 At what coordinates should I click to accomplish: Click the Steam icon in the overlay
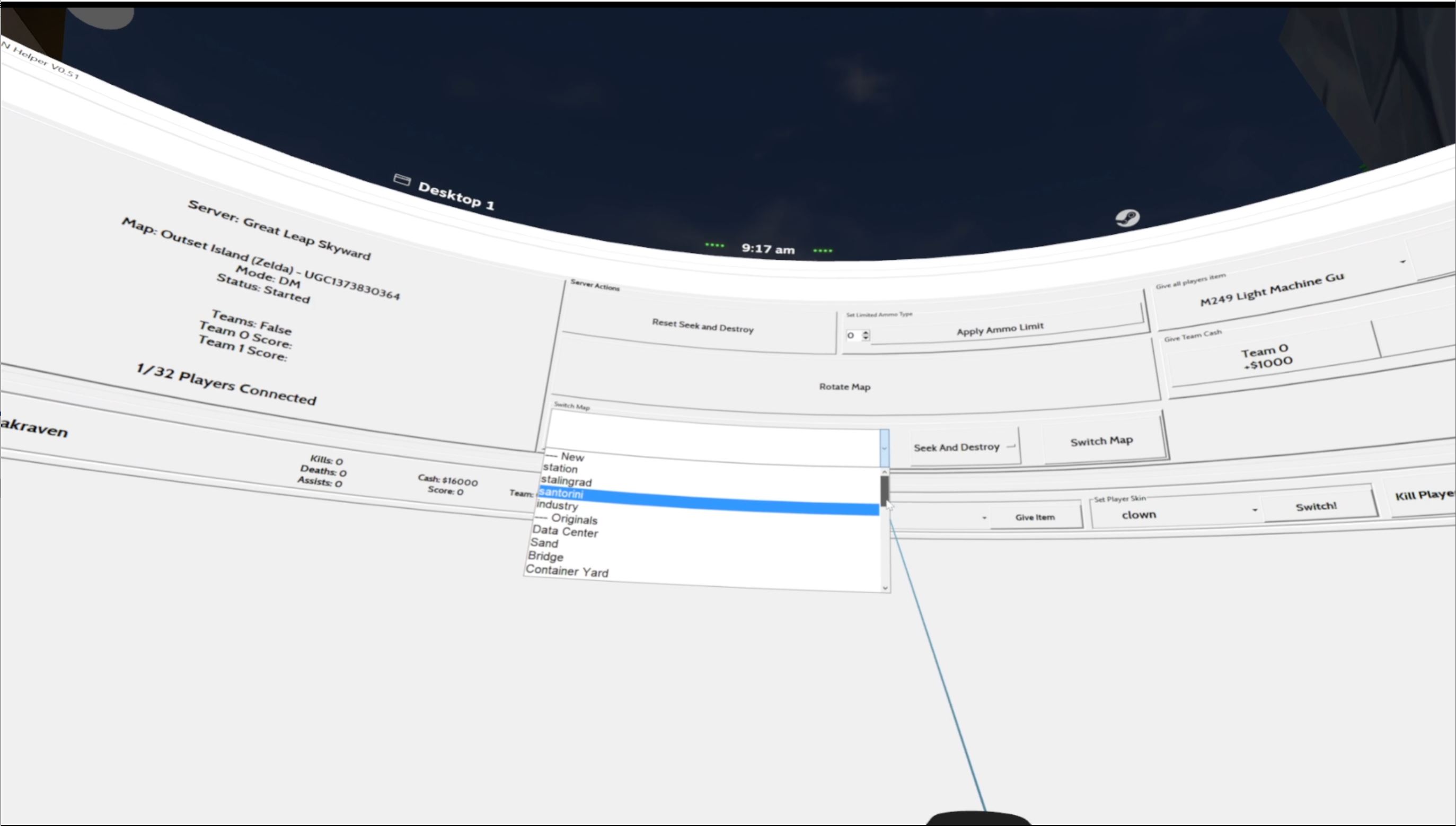1128,217
